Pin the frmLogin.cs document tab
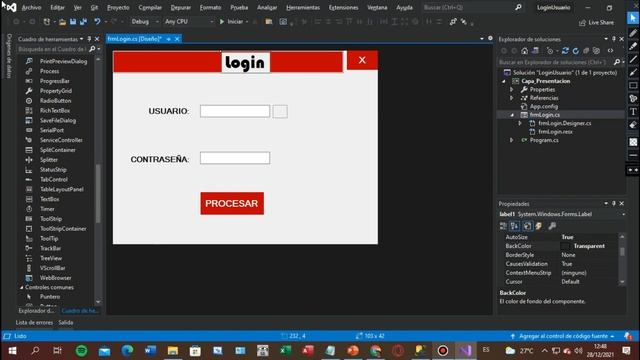The image size is (640, 360). [169, 39]
